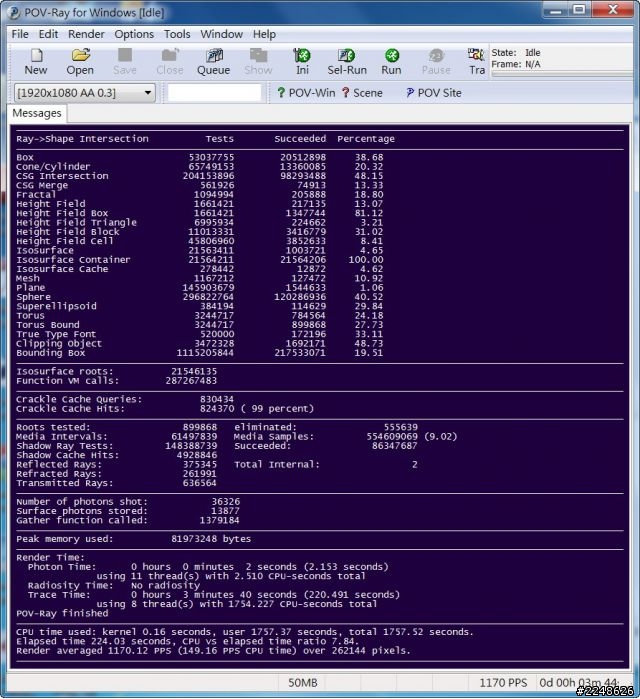Click the 'Elapsed time 224.03 seconds' line
Viewport: 640px width, 699px height.
point(187,641)
